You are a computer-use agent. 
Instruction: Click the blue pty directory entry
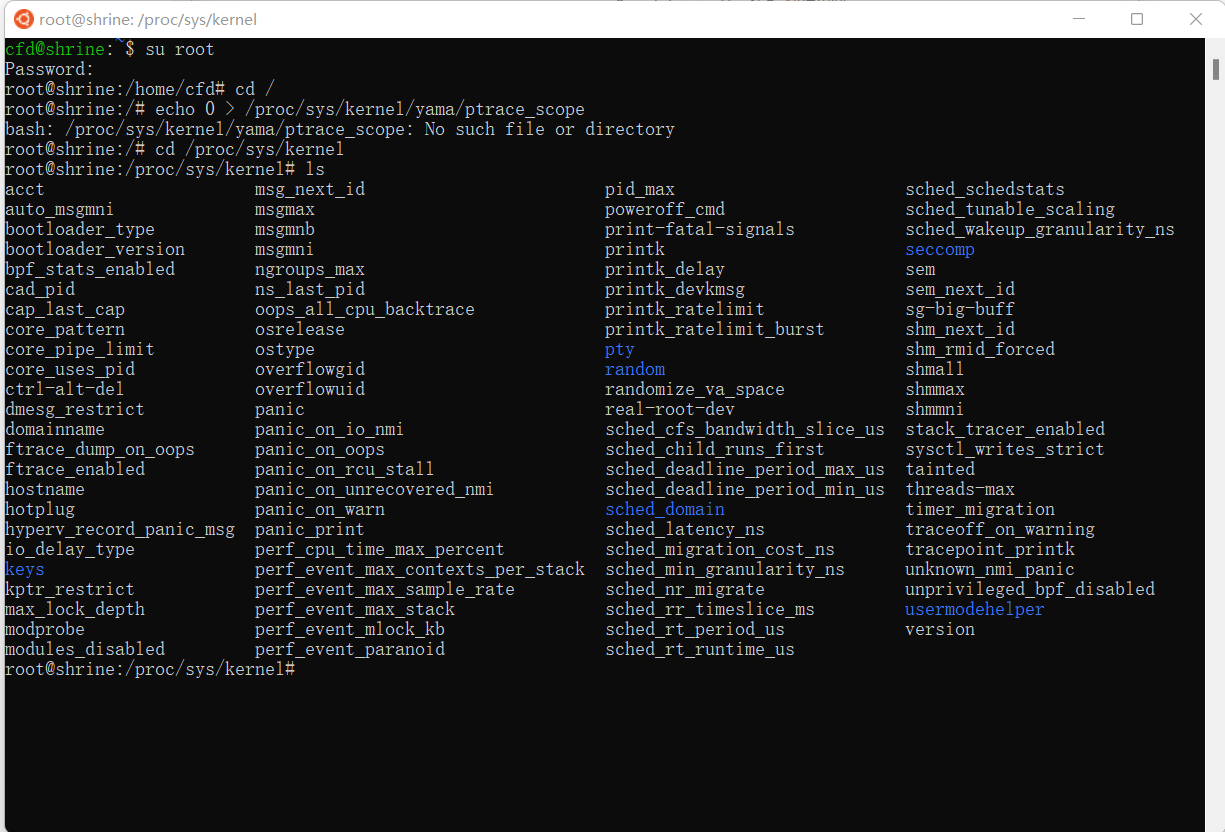click(620, 349)
